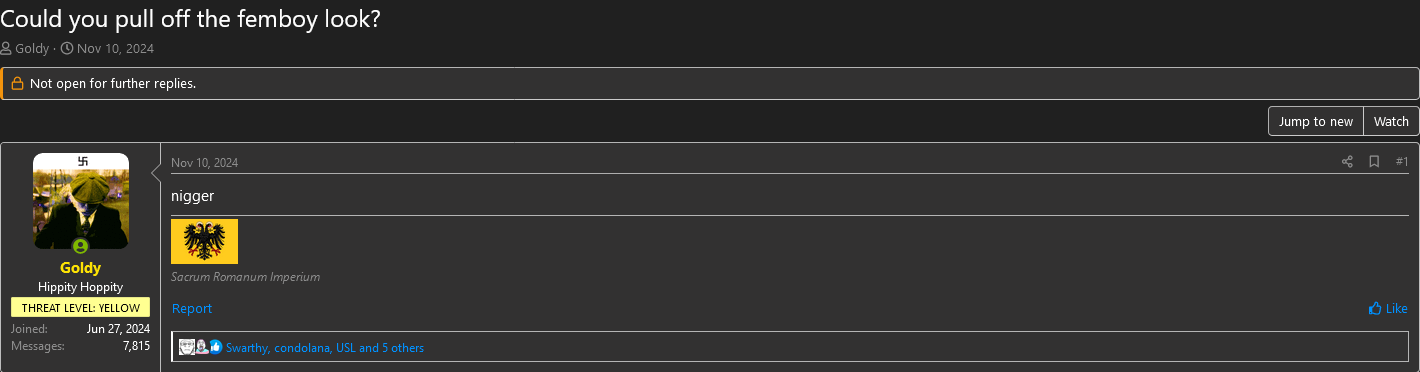Click the Goldy username under the avatar

[80, 268]
